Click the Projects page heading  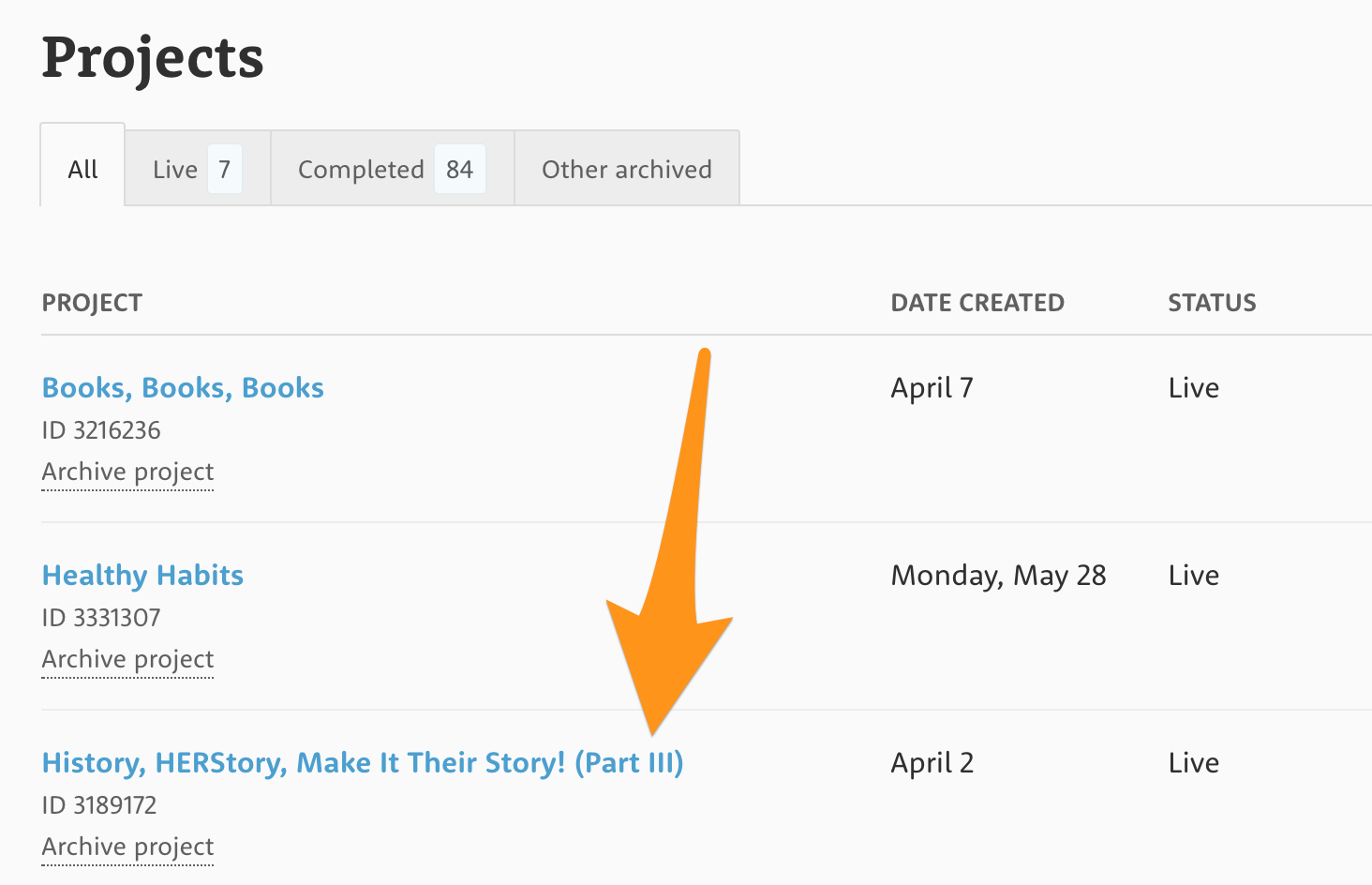pos(153,58)
